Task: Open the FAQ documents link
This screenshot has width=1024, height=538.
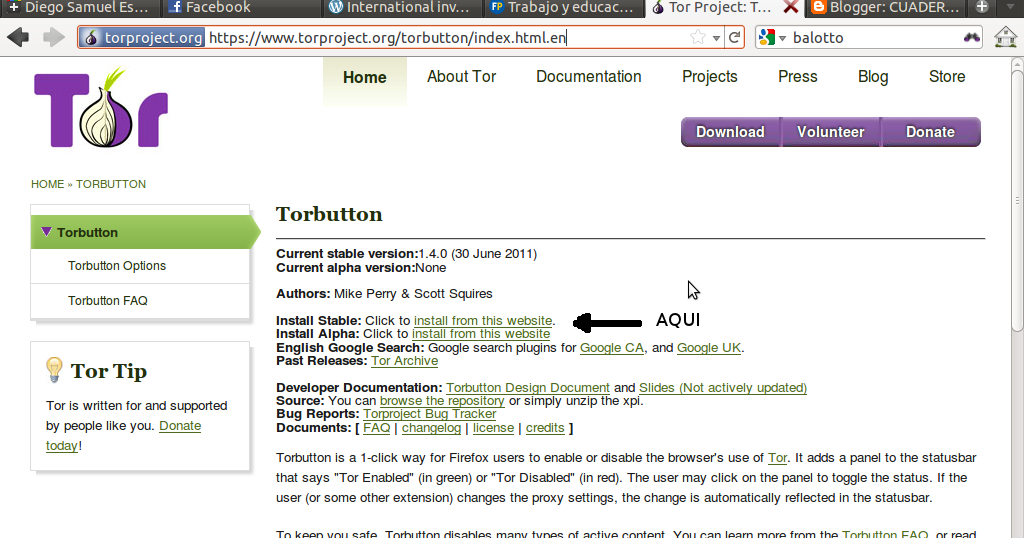Action: 376,428
